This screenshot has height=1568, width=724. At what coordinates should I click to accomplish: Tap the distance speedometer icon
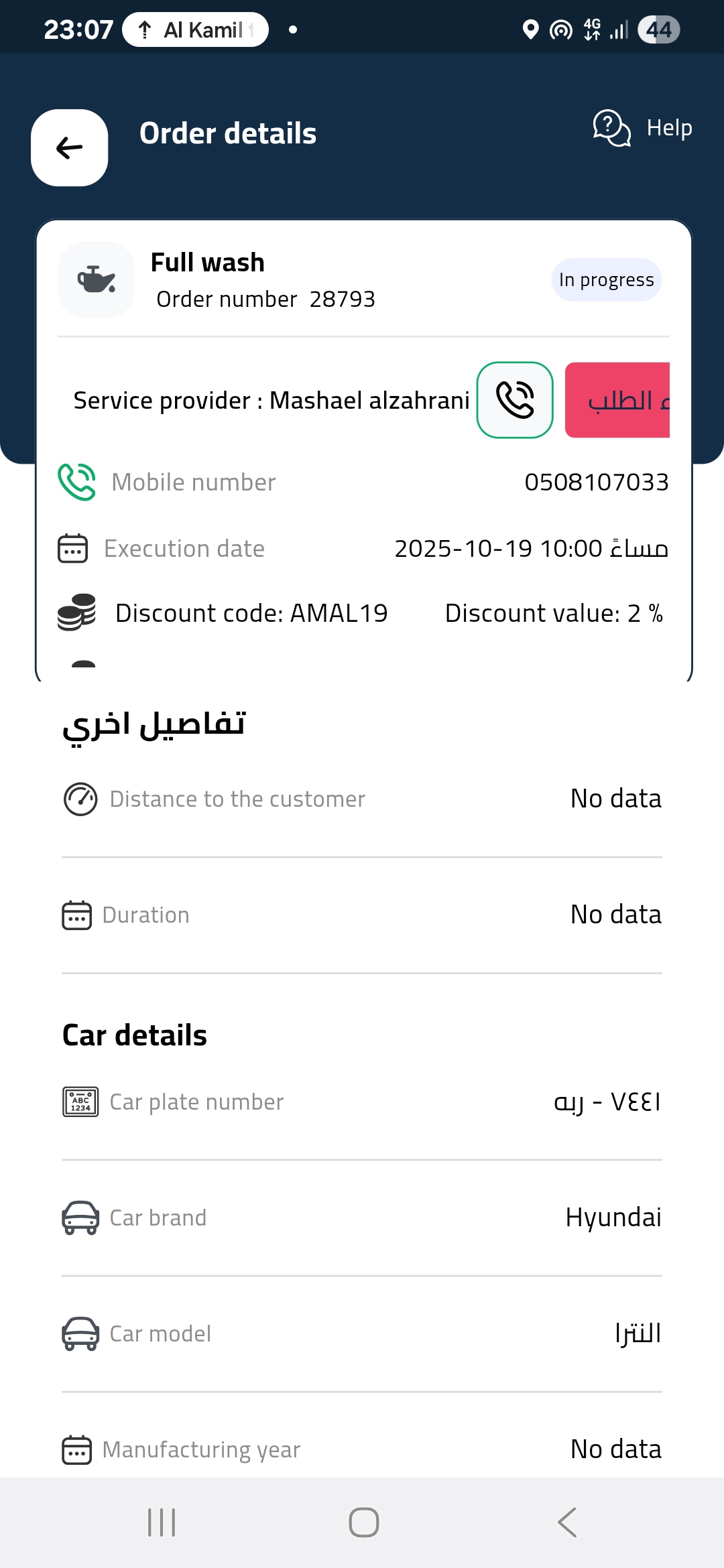pyautogui.click(x=80, y=799)
